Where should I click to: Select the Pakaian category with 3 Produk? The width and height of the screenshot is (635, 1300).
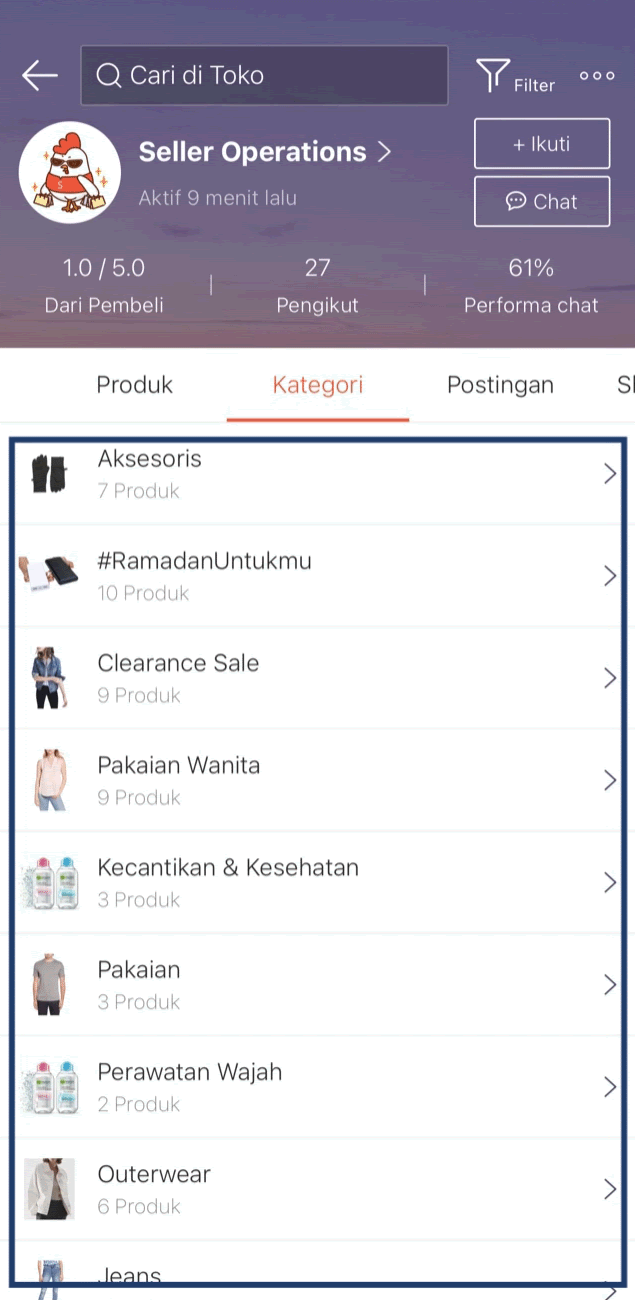tap(318, 985)
